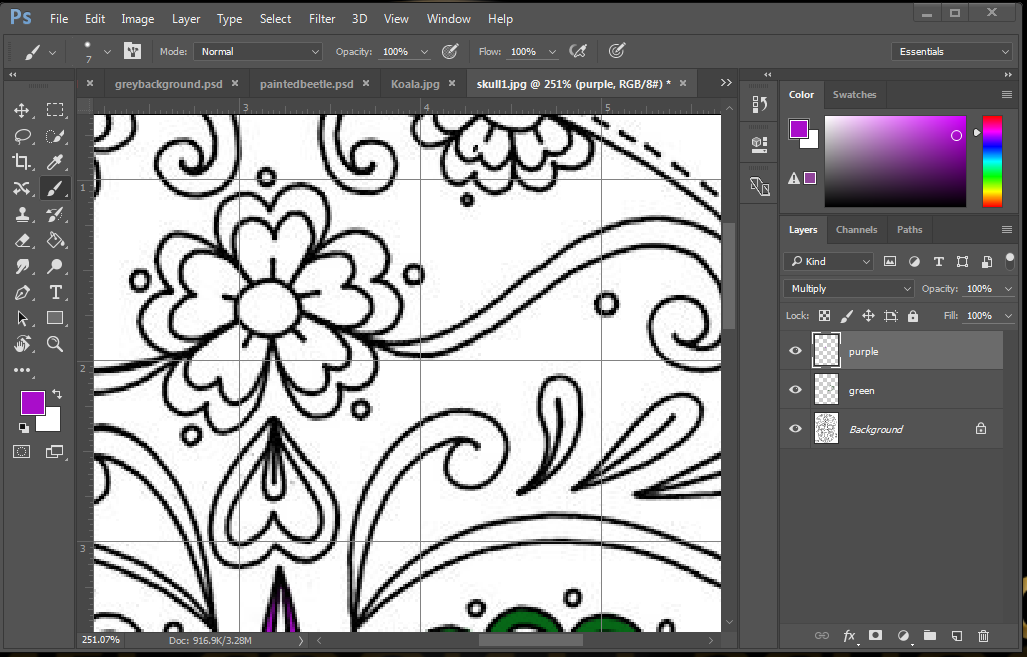Expand the brush Mode dropdown set to Normal
The height and width of the screenshot is (657, 1027).
[258, 52]
